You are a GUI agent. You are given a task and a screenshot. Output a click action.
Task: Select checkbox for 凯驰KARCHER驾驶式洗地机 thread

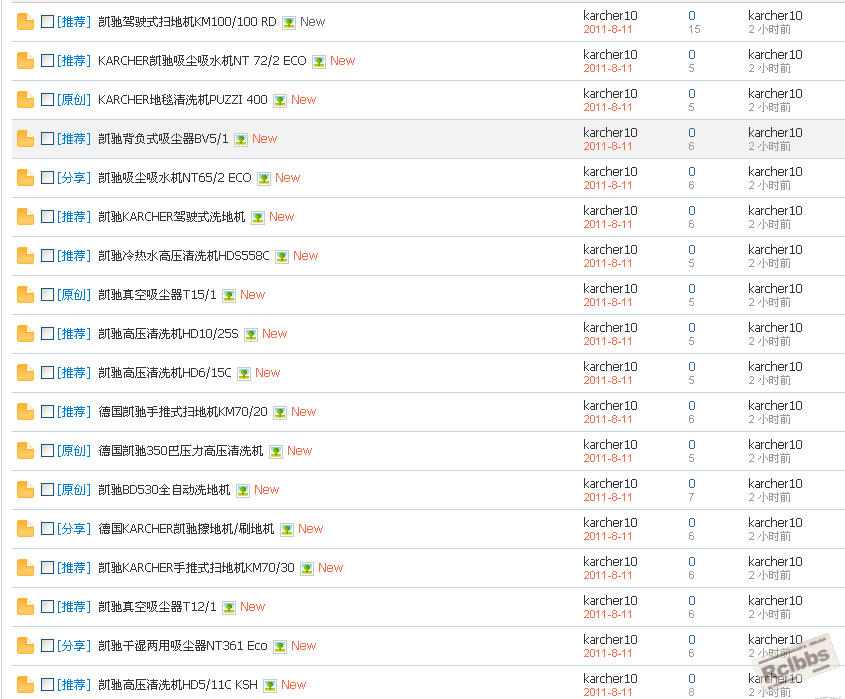47,217
